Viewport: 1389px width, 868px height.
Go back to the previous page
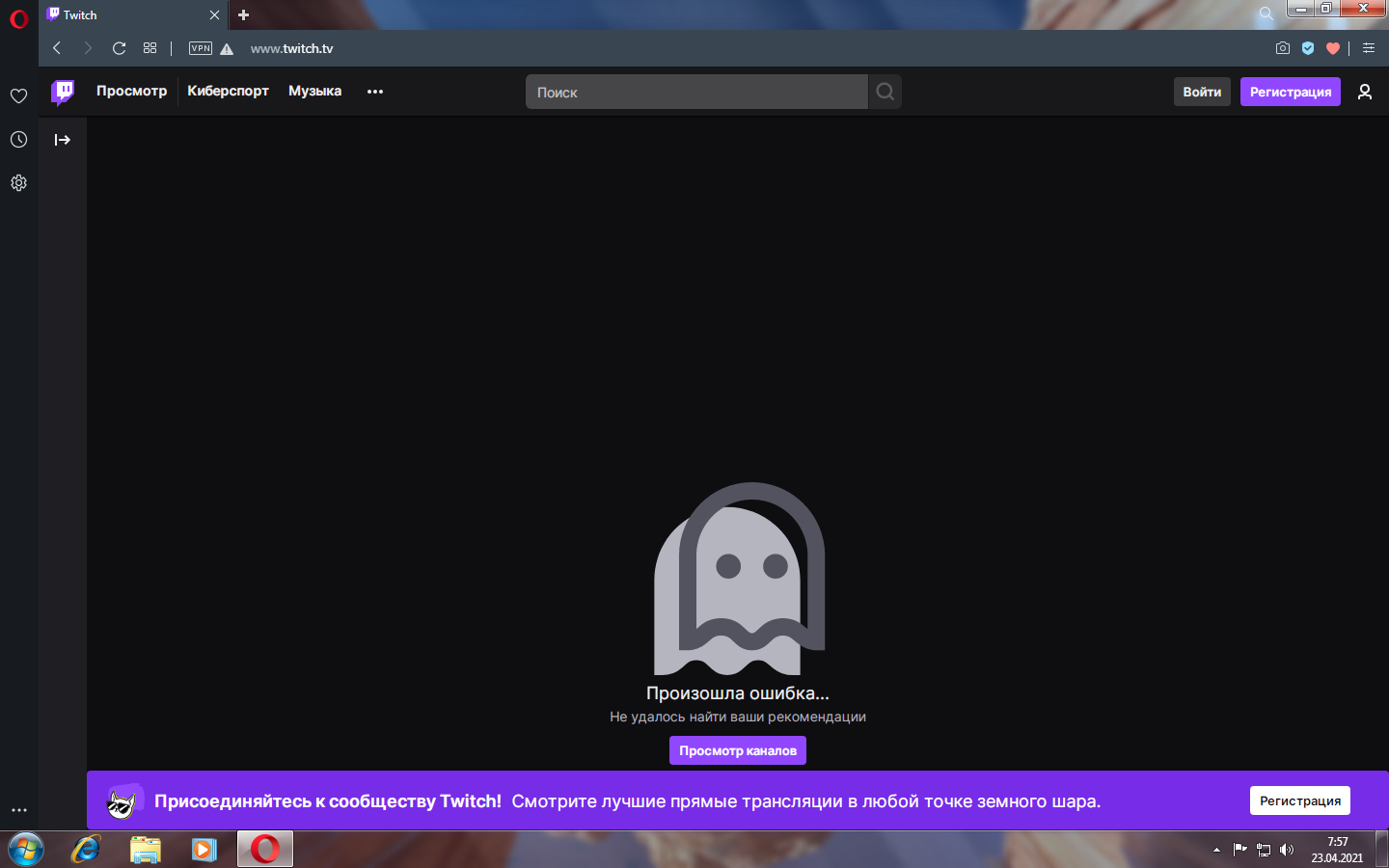pos(57,48)
